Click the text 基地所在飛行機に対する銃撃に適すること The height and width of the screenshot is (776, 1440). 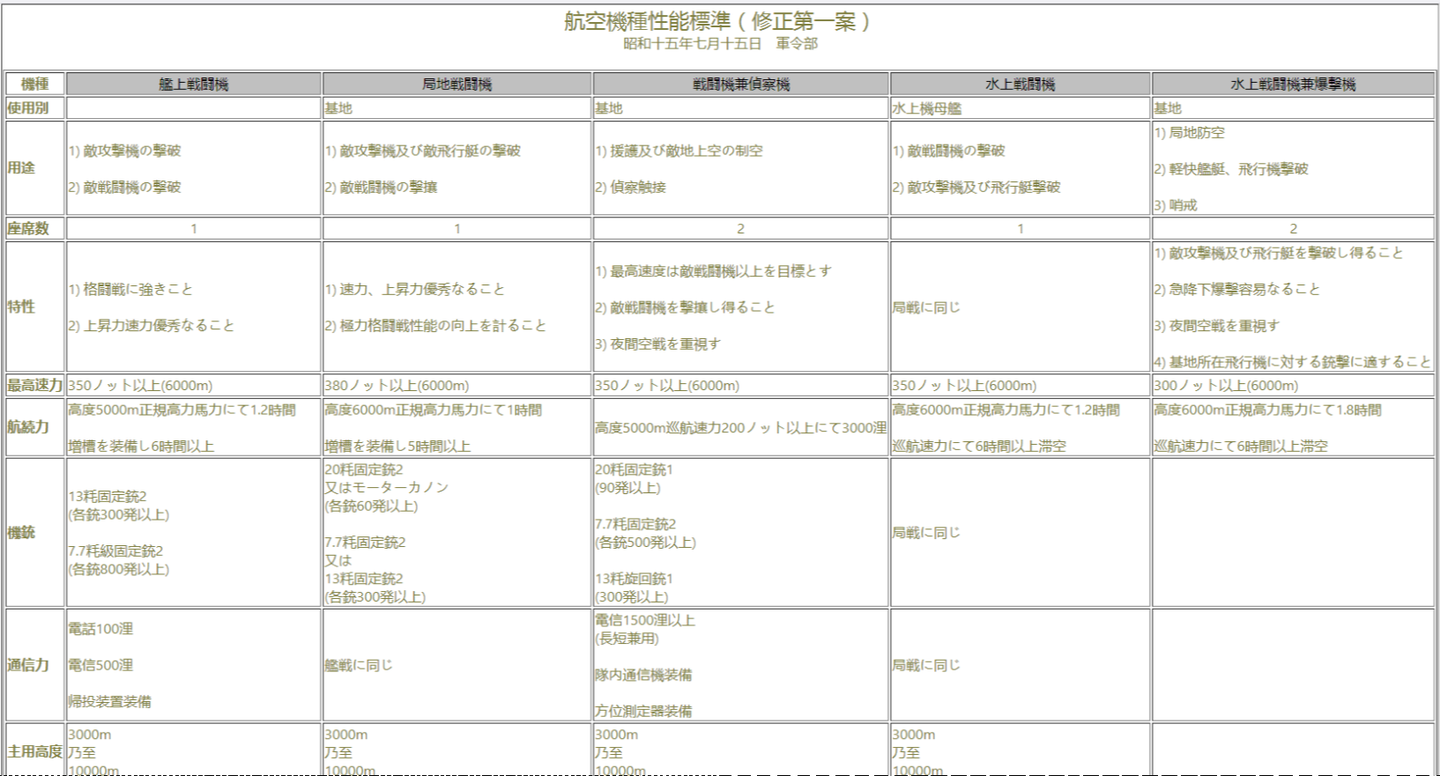coord(1300,362)
